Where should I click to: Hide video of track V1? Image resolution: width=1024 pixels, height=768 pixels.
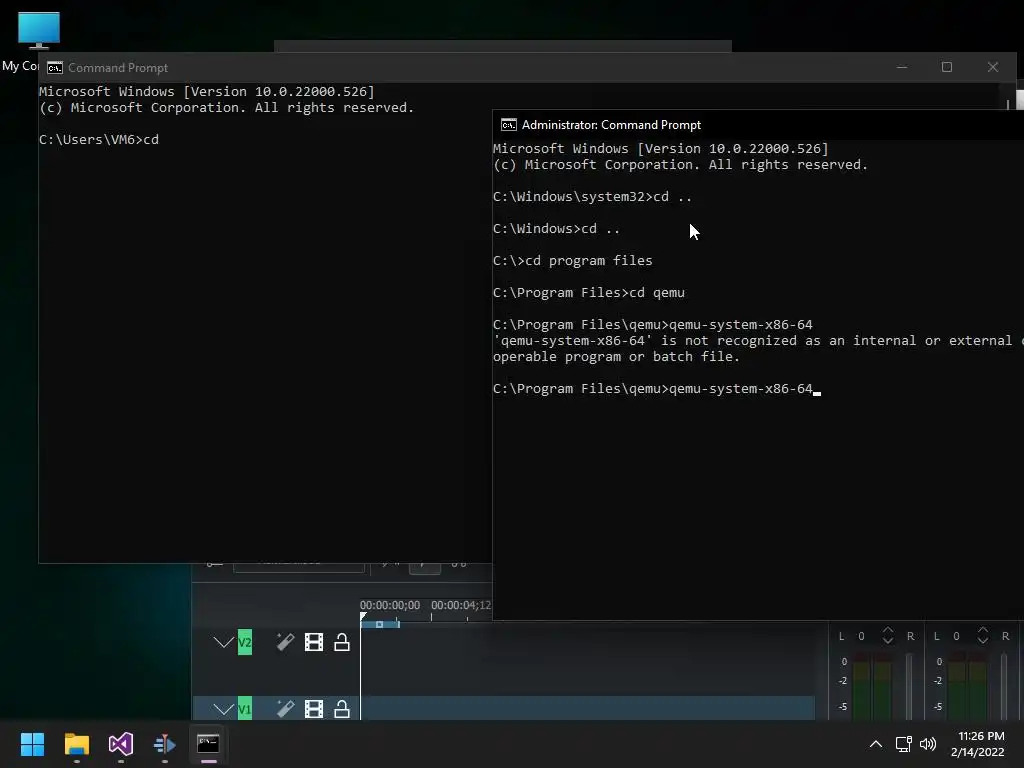click(314, 709)
